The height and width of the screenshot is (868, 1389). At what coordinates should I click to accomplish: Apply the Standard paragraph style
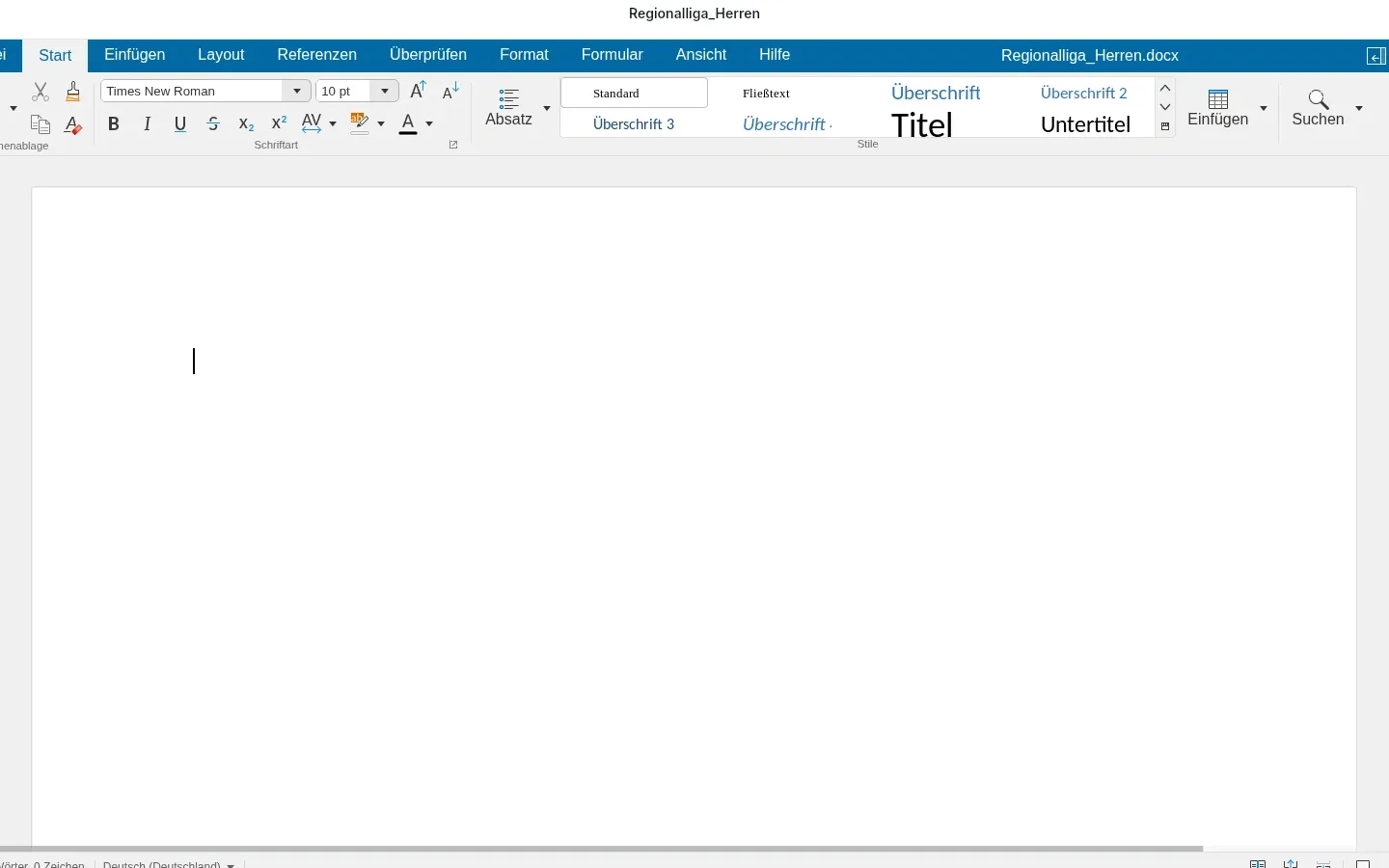pyautogui.click(x=635, y=93)
